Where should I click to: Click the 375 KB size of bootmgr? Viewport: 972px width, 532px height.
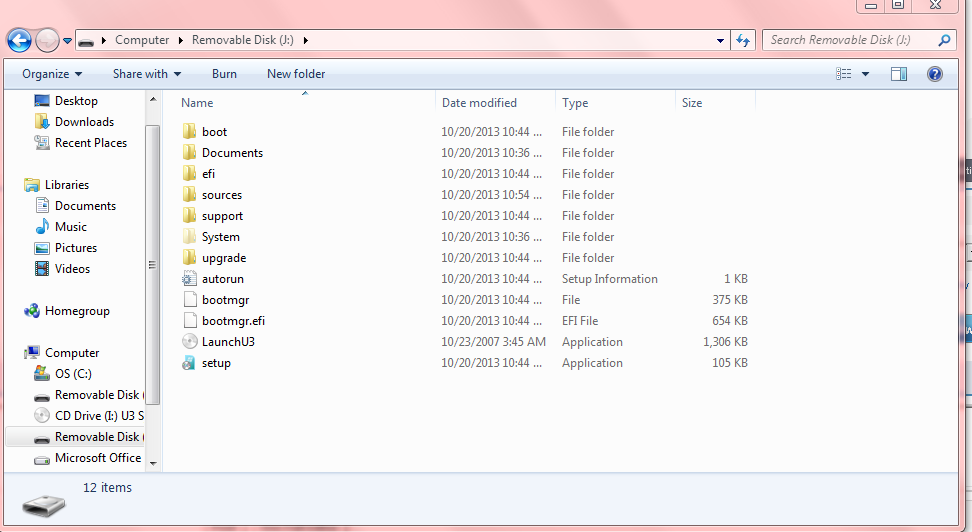(x=730, y=300)
